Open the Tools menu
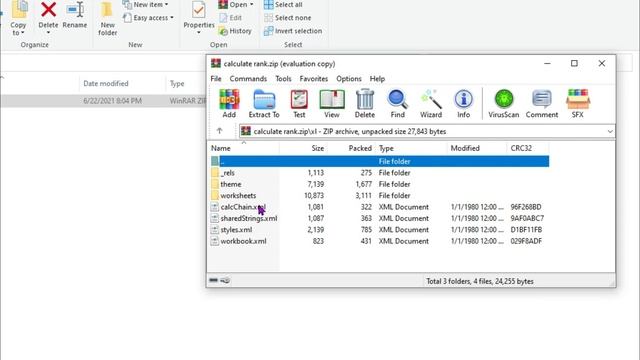This screenshot has height=360, width=640. pos(283,79)
